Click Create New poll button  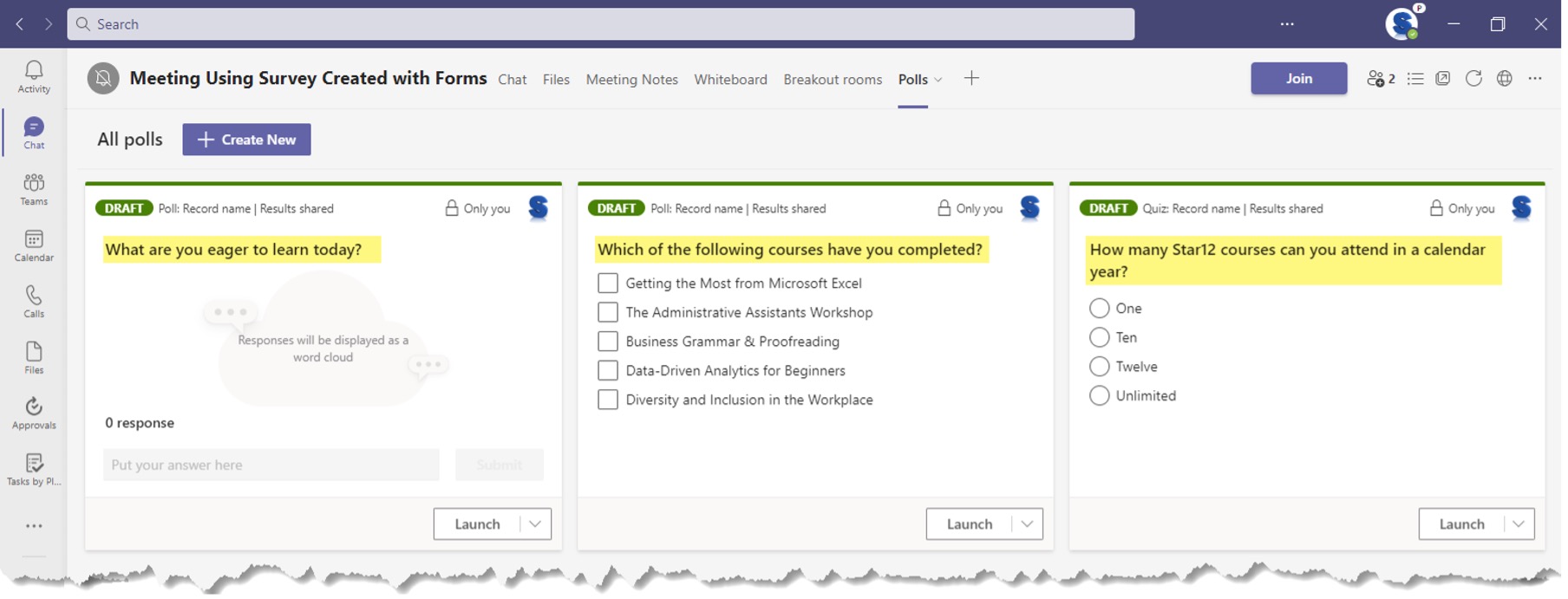[246, 140]
